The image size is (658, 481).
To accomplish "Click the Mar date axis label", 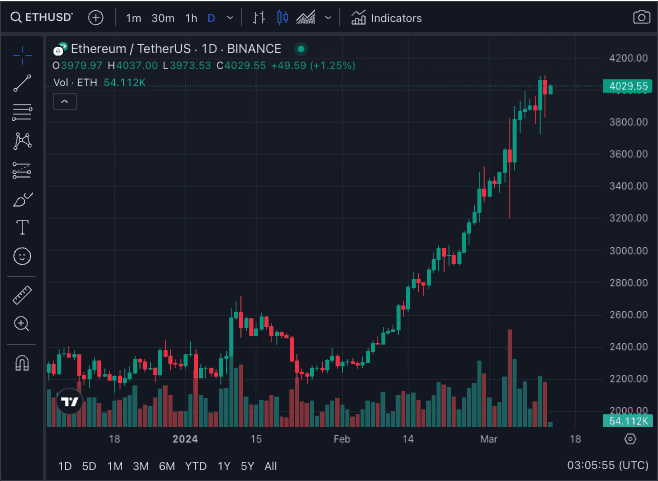I will 488,439.
